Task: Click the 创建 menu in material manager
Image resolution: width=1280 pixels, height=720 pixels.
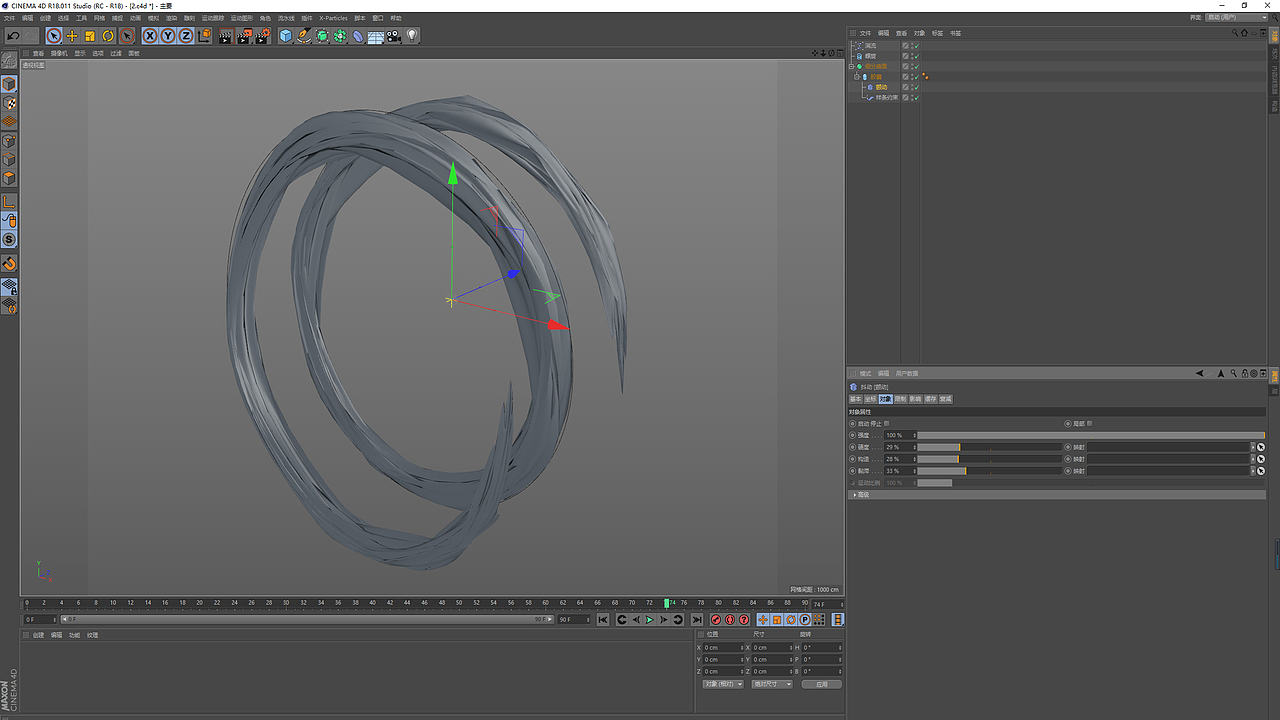Action: [38, 635]
